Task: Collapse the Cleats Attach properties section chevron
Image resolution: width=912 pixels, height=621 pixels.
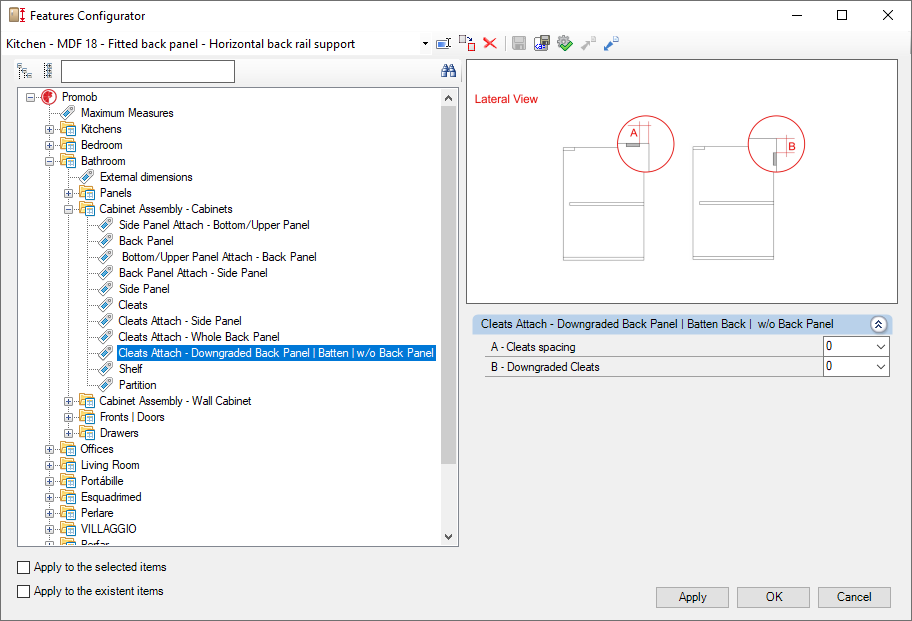Action: (878, 324)
